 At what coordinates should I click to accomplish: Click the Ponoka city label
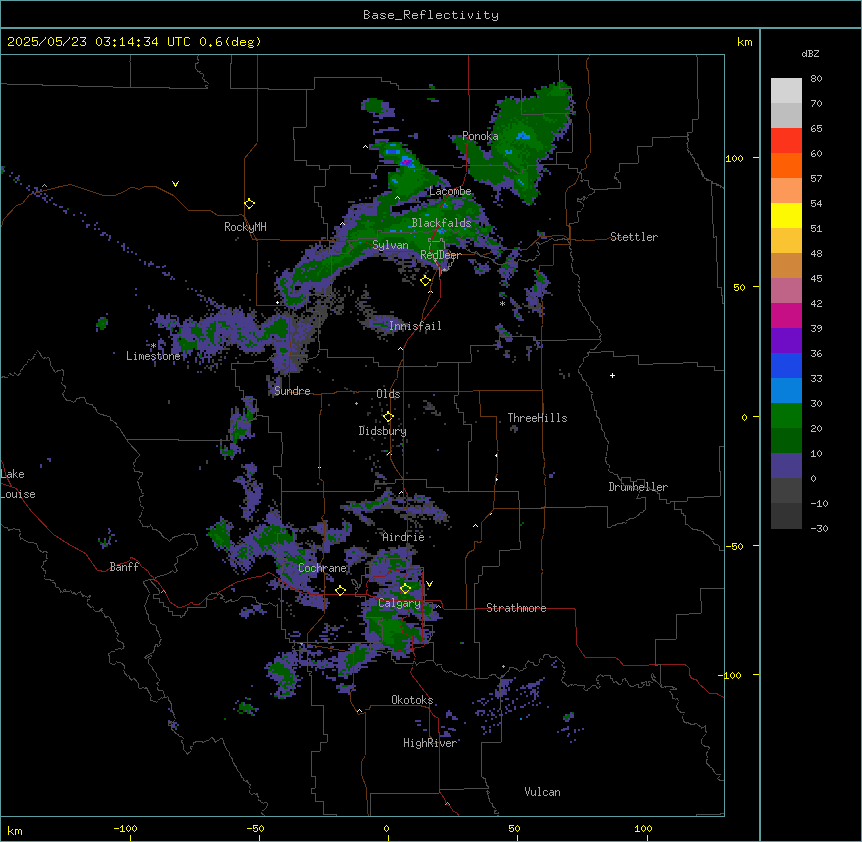[x=480, y=136]
